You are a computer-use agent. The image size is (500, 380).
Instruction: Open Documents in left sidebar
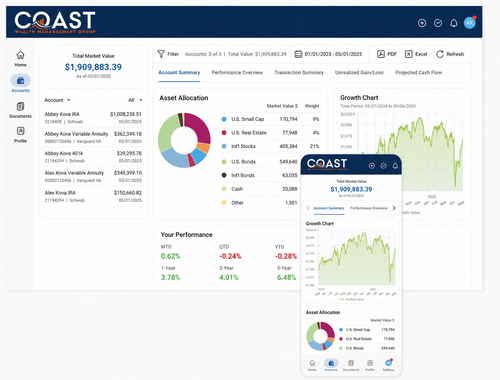20,110
